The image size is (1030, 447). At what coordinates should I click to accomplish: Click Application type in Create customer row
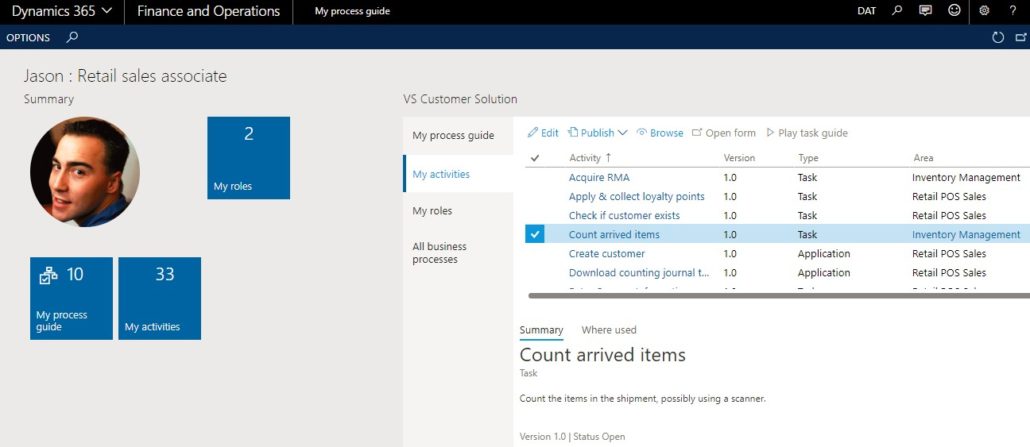click(x=824, y=254)
